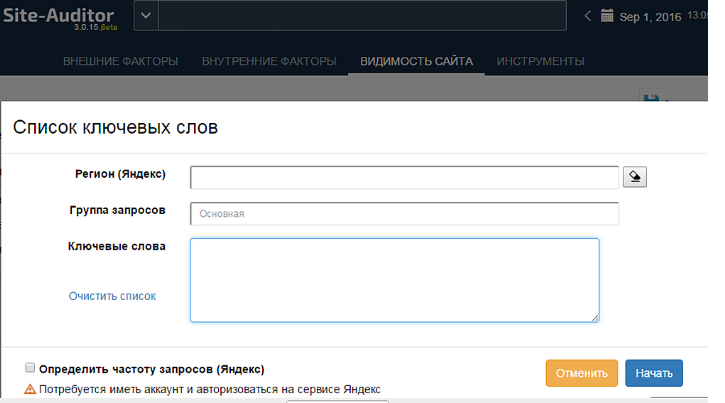Go to the ИНСТРУМЕНТЫ tab
This screenshot has height=403, width=725.
(x=540, y=62)
